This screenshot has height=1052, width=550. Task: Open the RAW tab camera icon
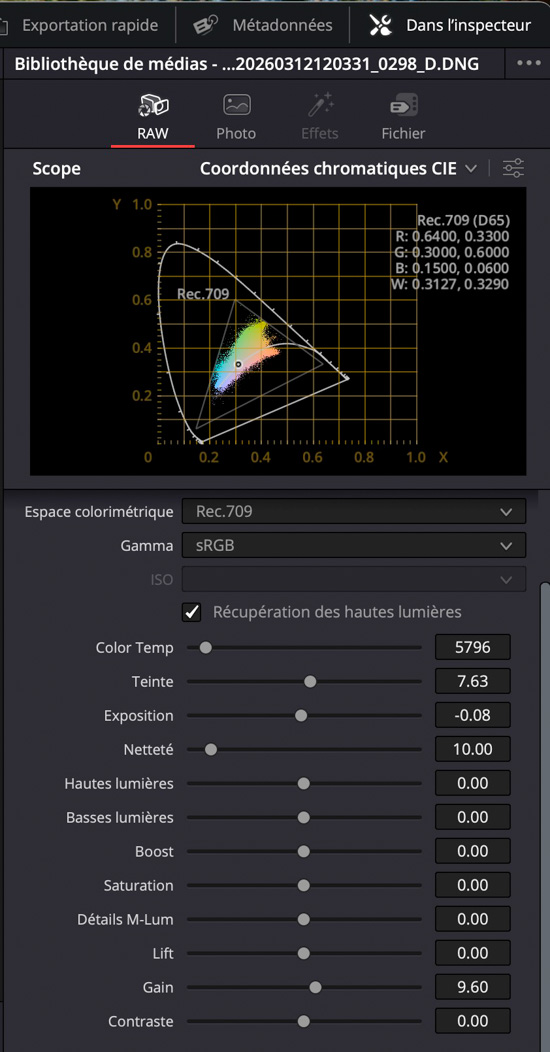pos(153,105)
